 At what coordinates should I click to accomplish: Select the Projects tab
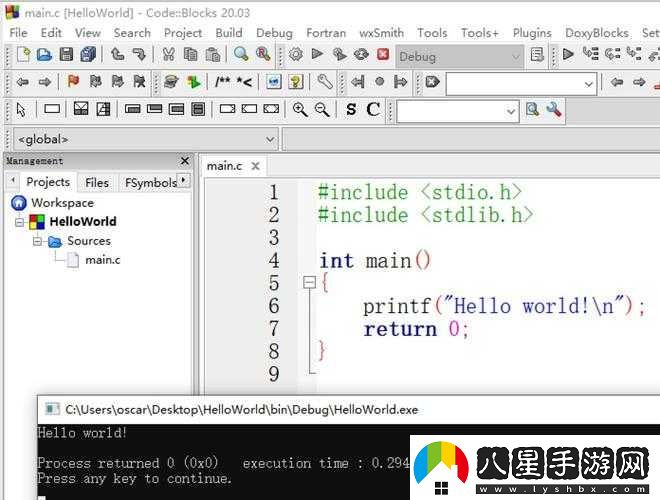click(x=48, y=182)
